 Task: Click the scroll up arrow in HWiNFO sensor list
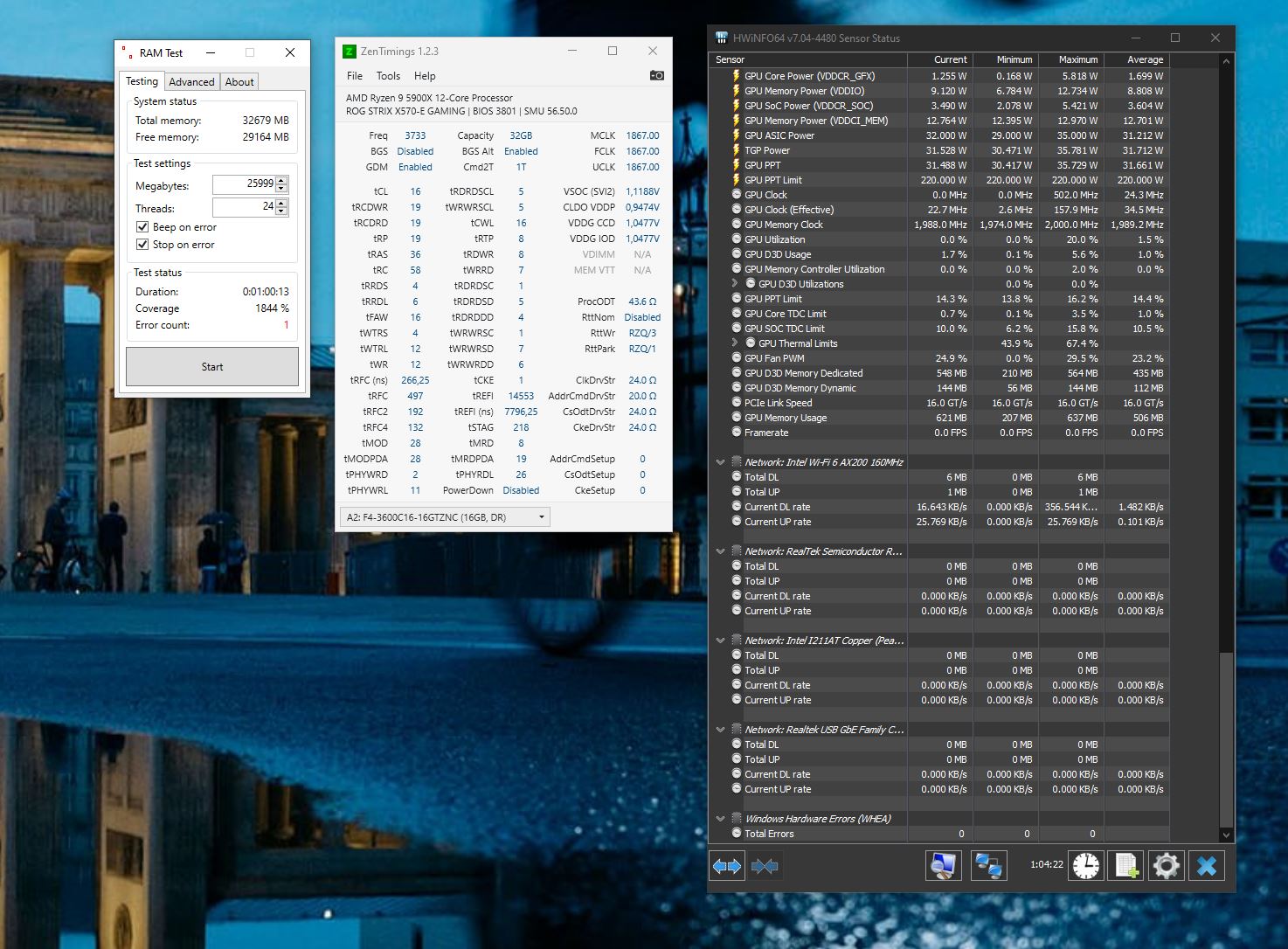pos(1226,61)
